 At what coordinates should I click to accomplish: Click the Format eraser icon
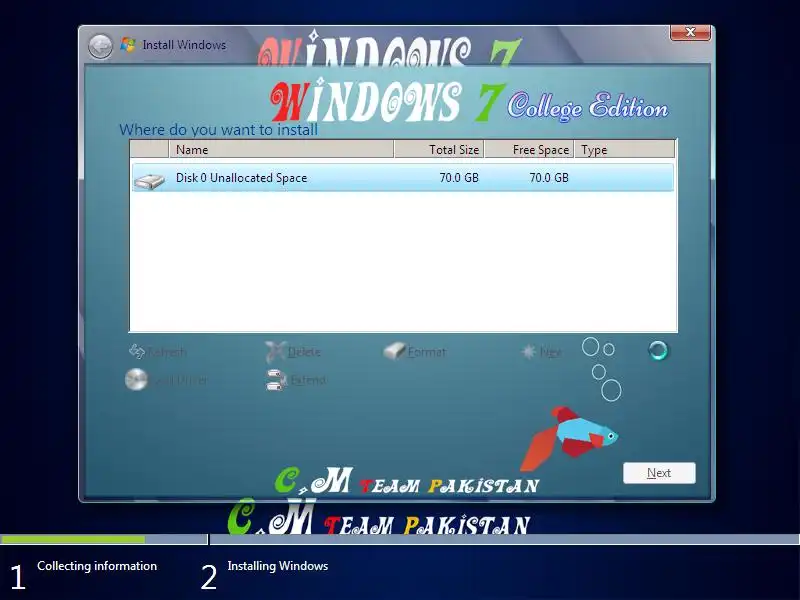(x=394, y=351)
